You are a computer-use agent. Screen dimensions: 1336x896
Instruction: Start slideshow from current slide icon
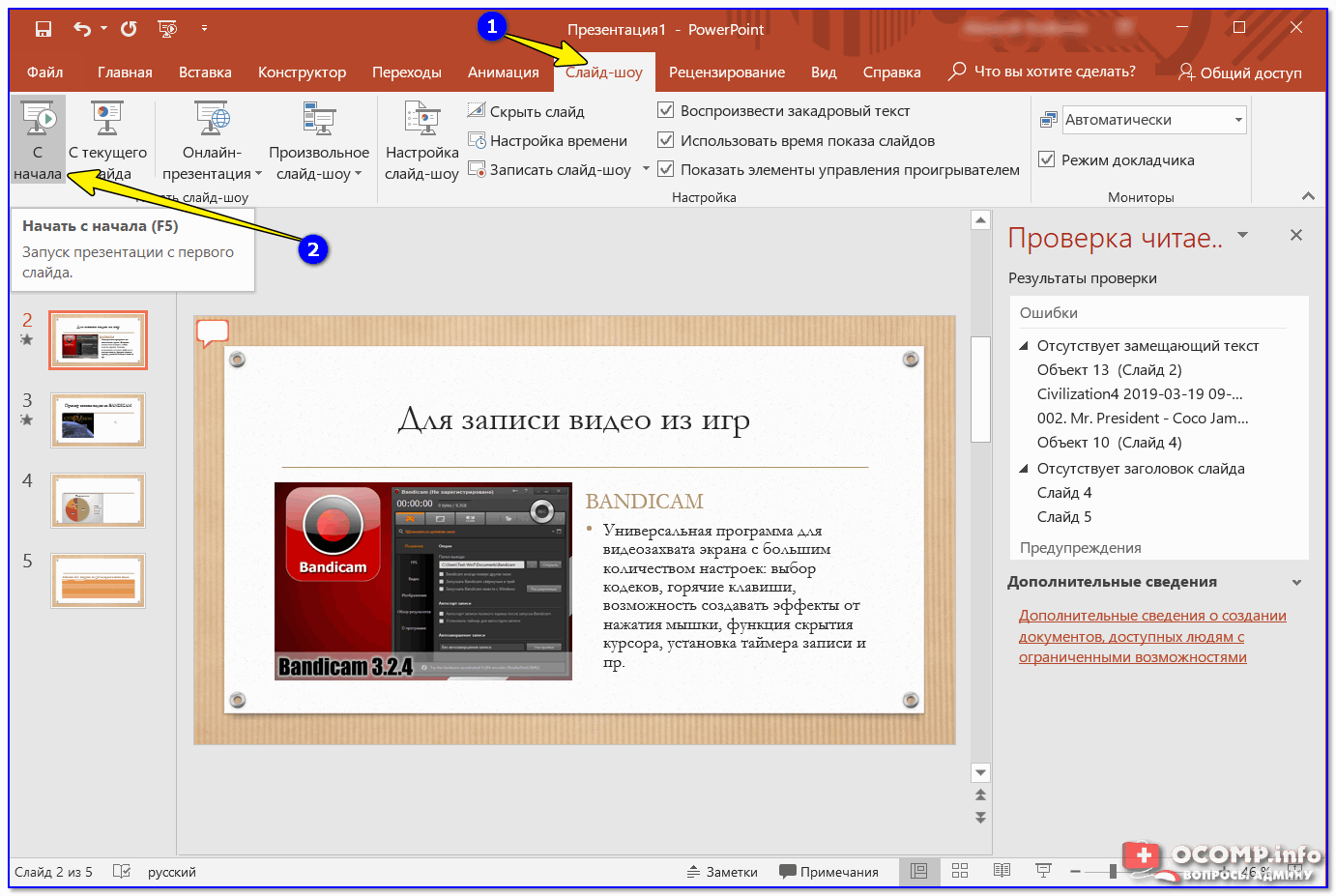(x=107, y=120)
